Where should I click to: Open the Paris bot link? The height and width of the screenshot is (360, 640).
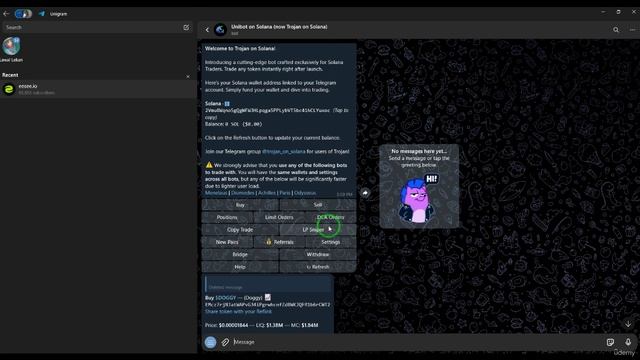pos(285,193)
